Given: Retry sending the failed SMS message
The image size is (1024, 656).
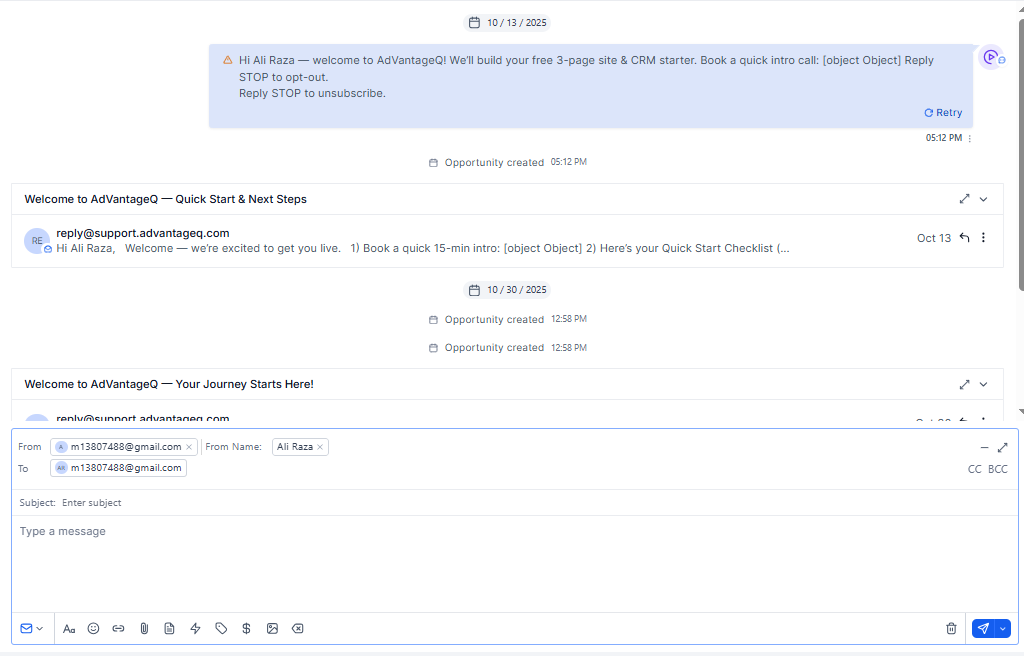Looking at the screenshot, I should [943, 113].
